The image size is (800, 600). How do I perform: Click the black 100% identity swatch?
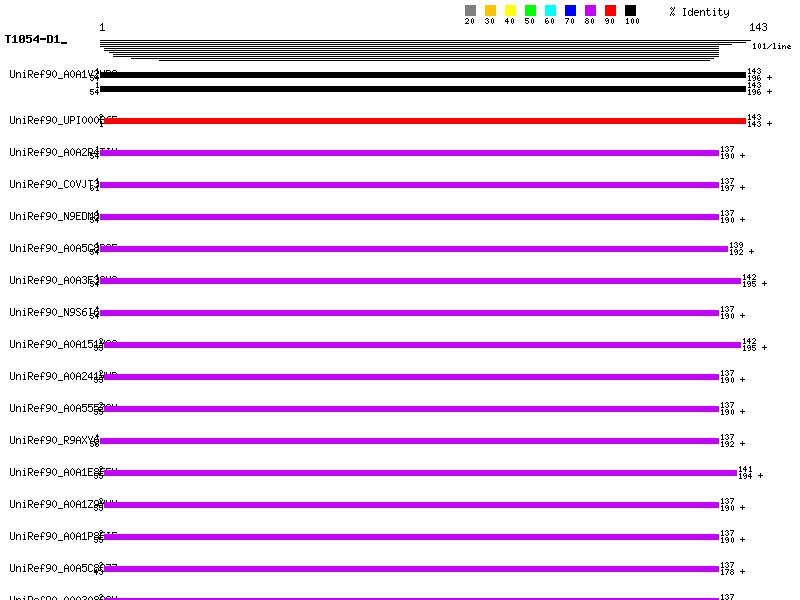pyautogui.click(x=630, y=11)
